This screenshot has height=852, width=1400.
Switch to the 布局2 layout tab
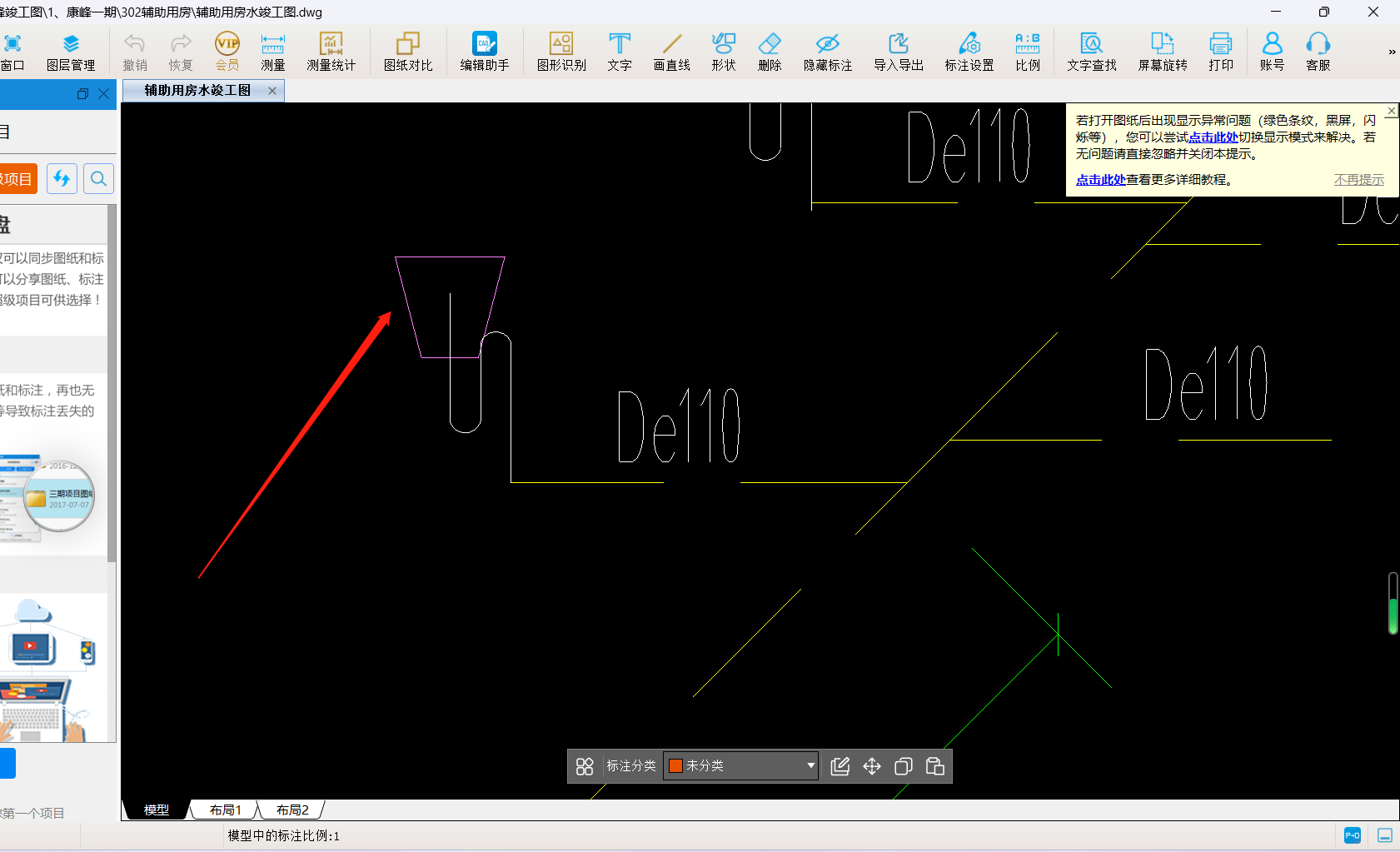click(x=292, y=810)
